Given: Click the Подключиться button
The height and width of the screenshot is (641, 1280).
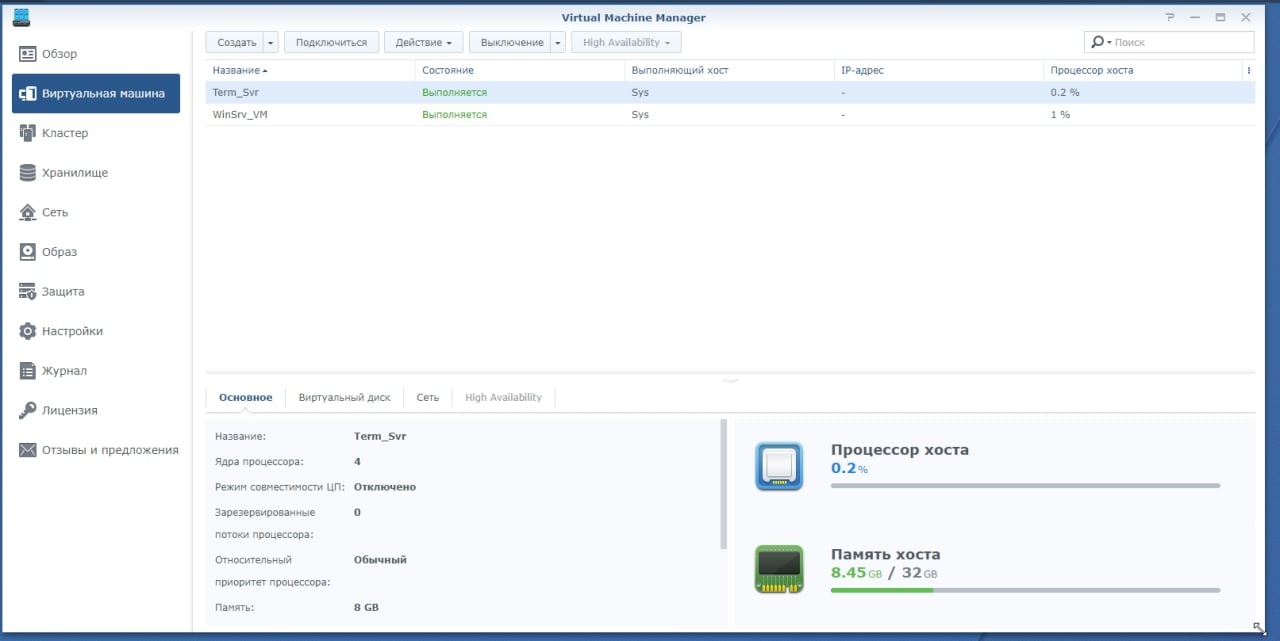Looking at the screenshot, I should point(332,43).
